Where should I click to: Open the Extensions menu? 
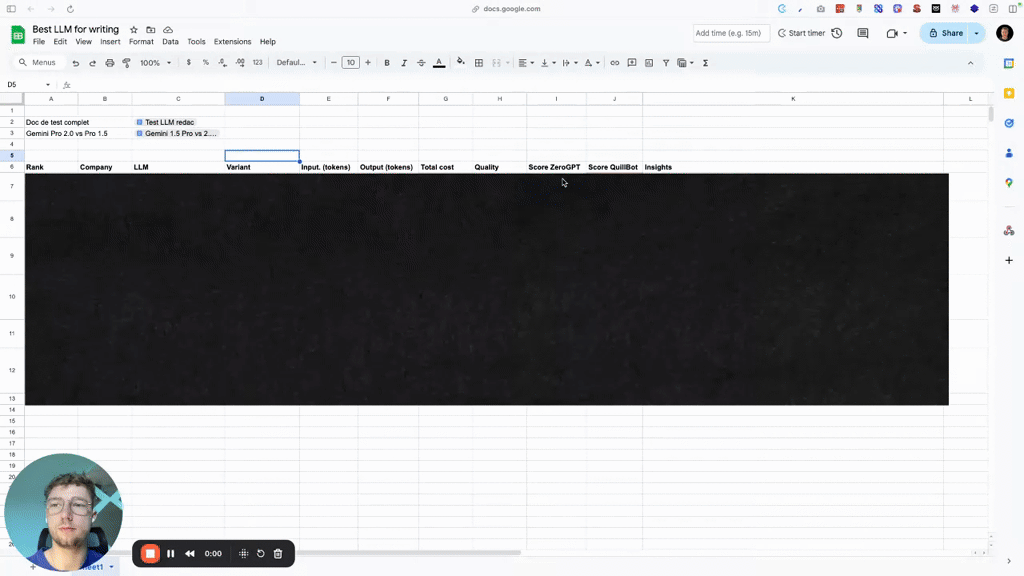tap(232, 42)
